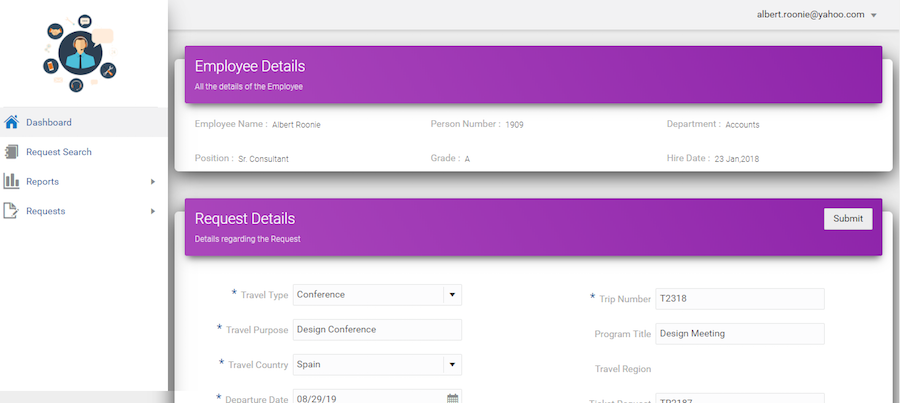Viewport: 900px width, 403px height.
Task: Click the Reports bar chart icon
Action: (x=11, y=181)
